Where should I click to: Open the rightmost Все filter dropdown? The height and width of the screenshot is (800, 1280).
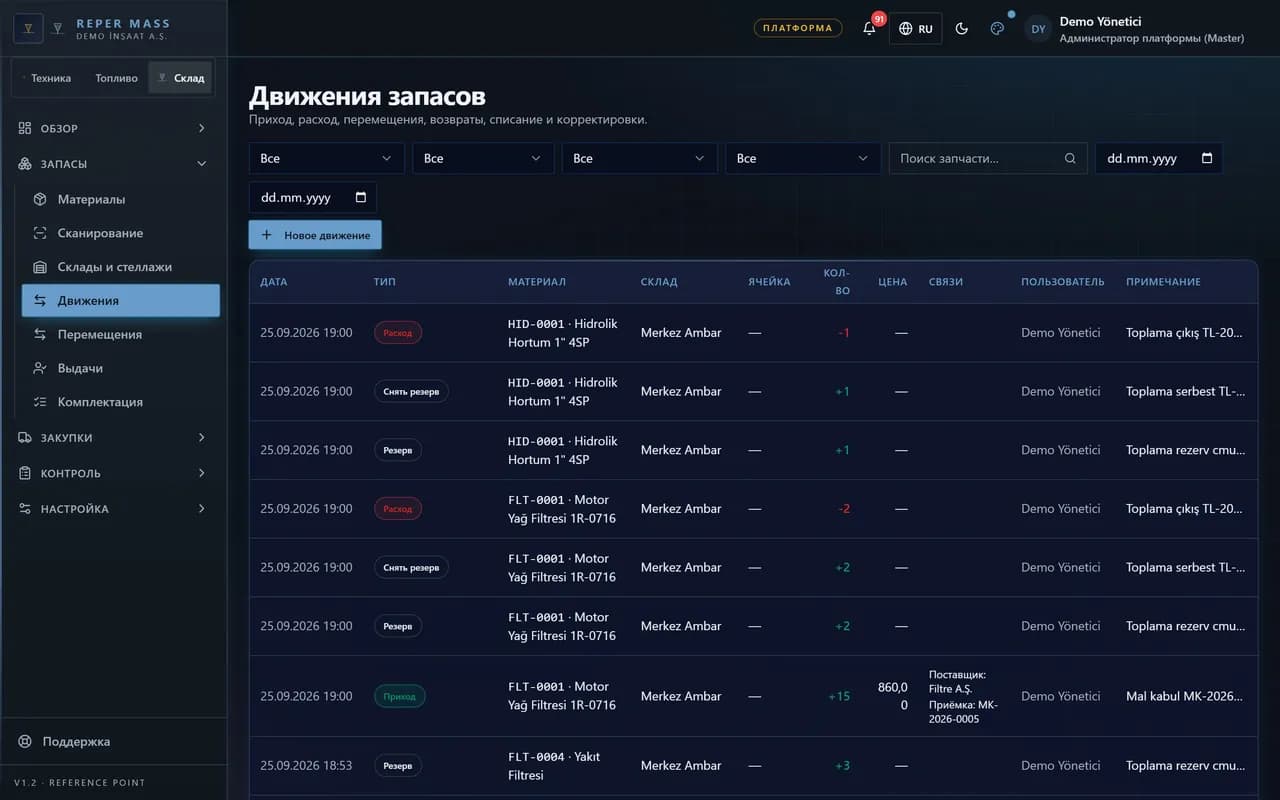tap(803, 158)
